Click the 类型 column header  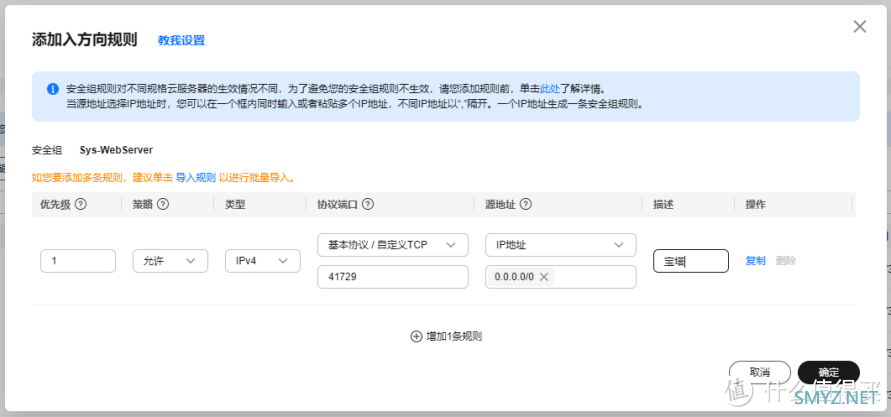235,205
